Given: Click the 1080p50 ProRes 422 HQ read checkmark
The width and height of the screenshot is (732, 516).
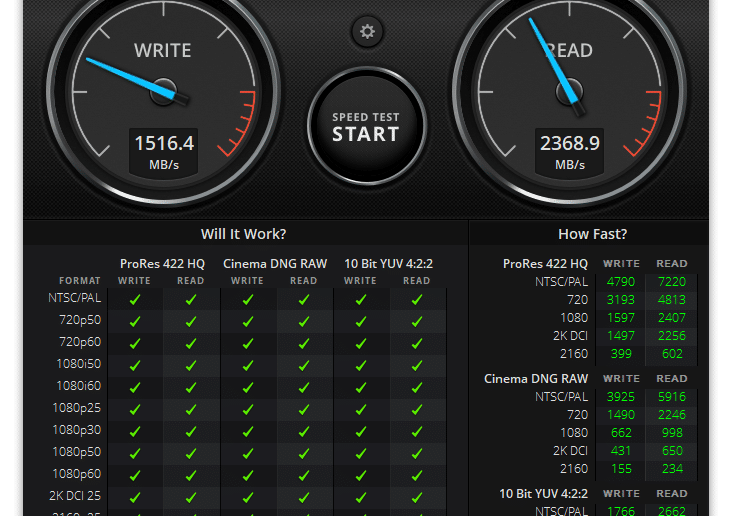Looking at the screenshot, I should pos(190,453).
